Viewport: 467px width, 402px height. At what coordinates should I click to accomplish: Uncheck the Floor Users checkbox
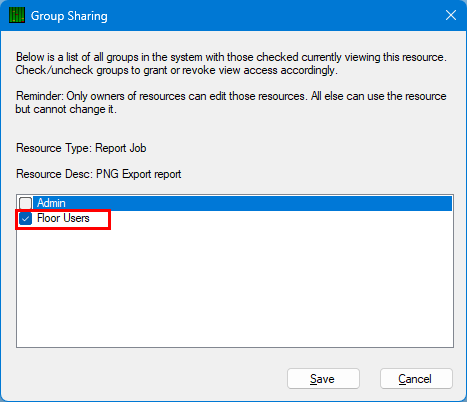point(25,219)
